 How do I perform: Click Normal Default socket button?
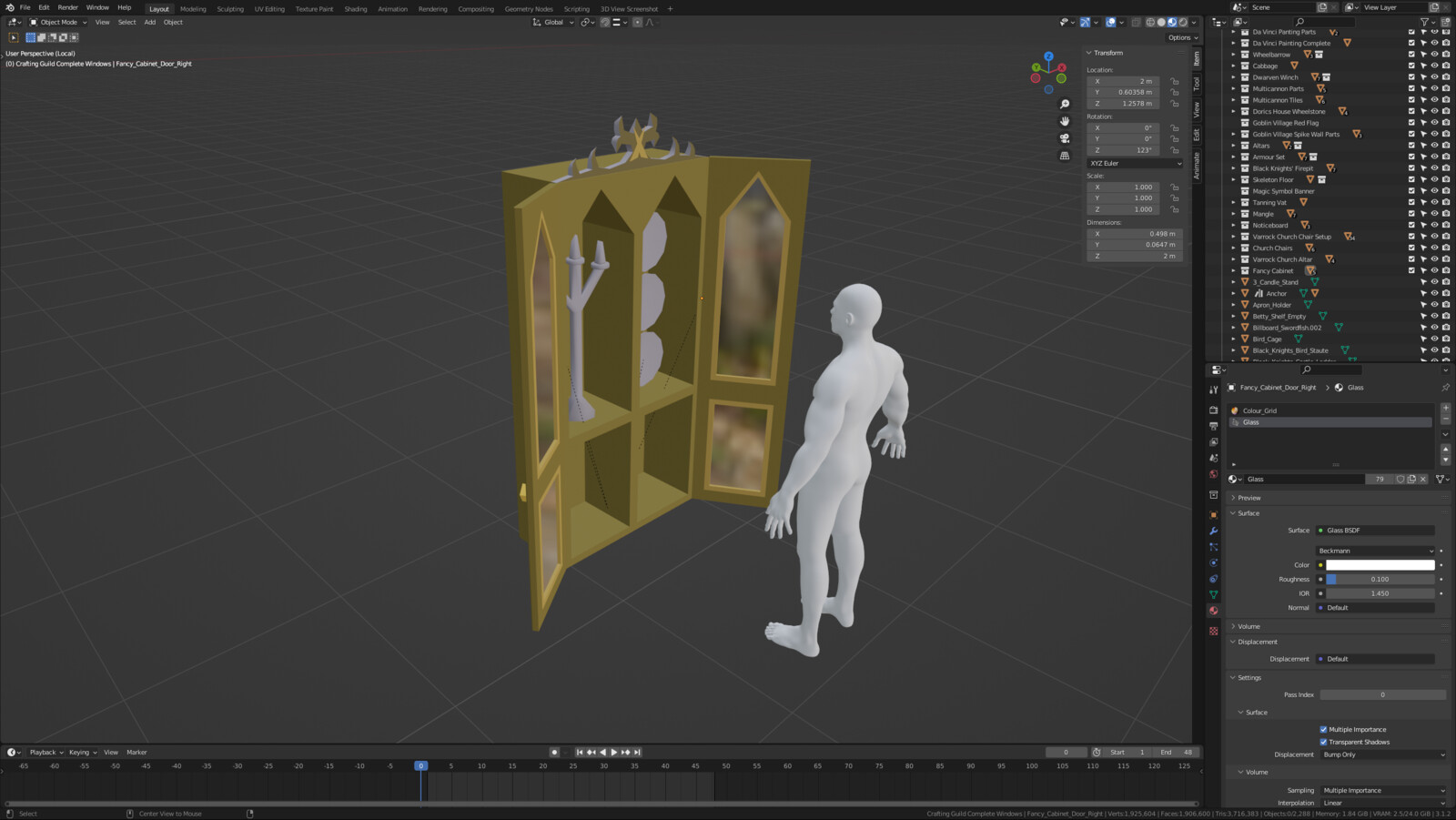pos(1376,608)
